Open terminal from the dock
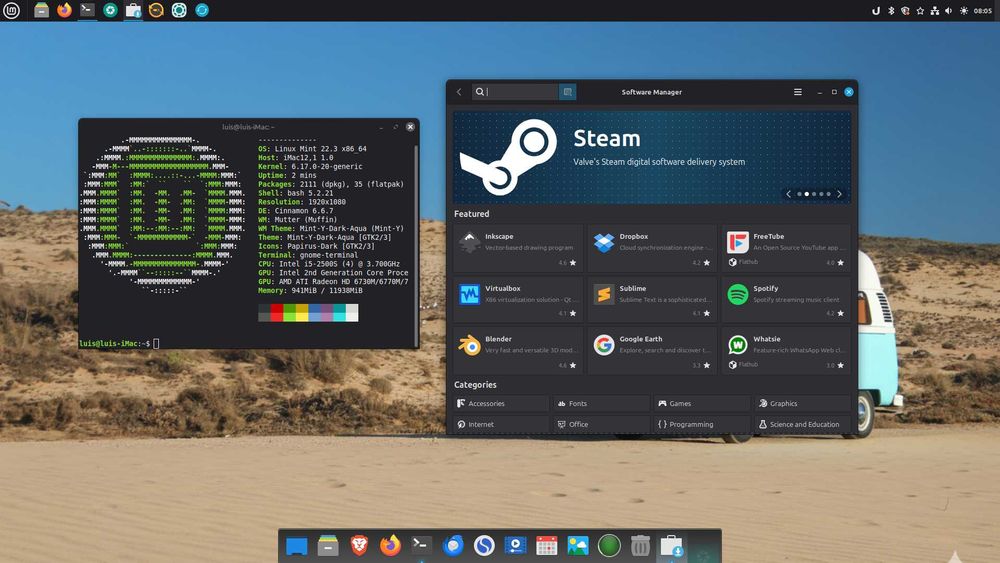Image resolution: width=1000 pixels, height=563 pixels. [421, 546]
